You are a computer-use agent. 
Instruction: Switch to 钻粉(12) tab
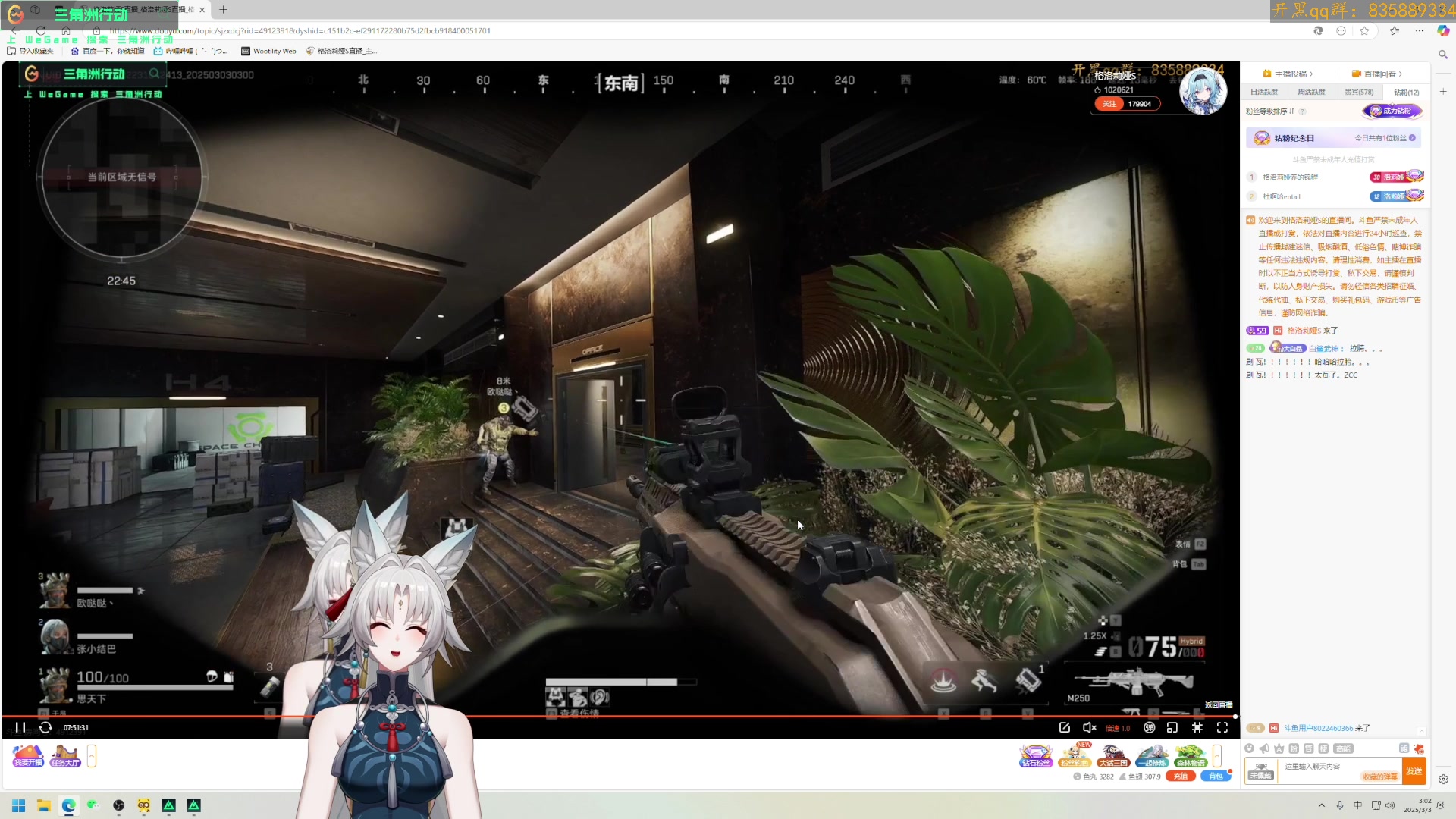click(1407, 92)
